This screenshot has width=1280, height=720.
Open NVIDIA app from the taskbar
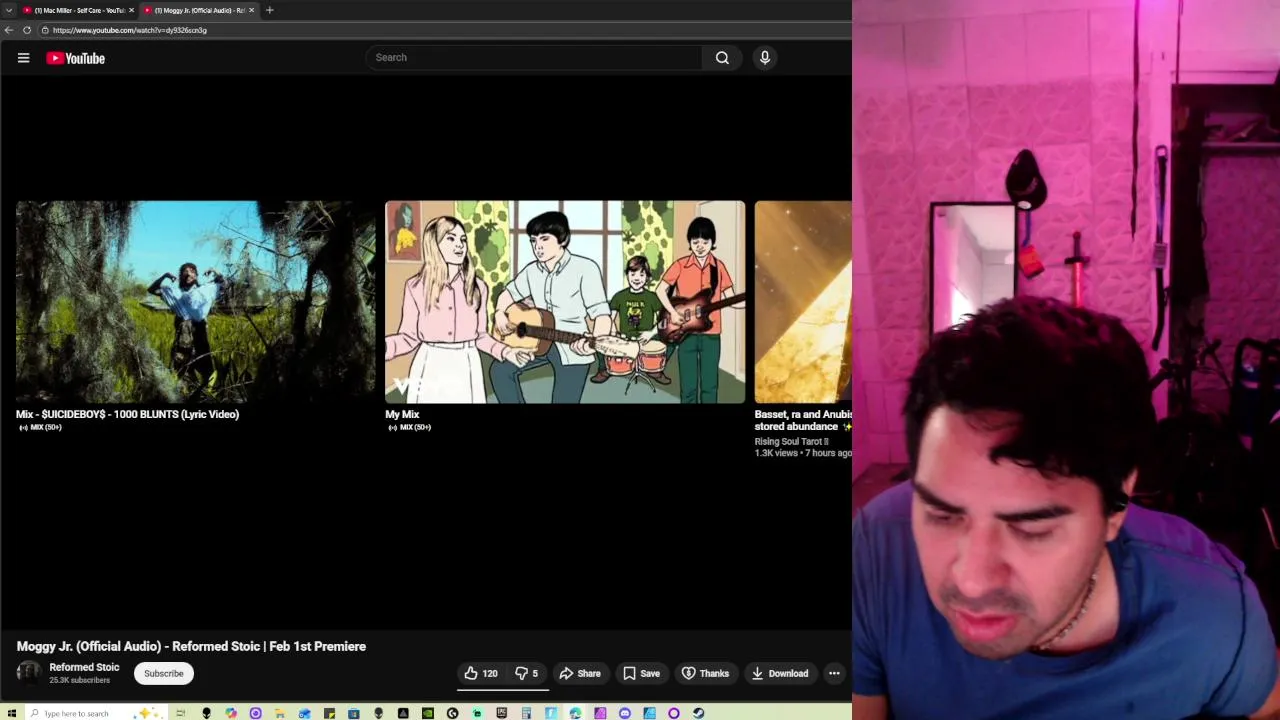click(428, 713)
